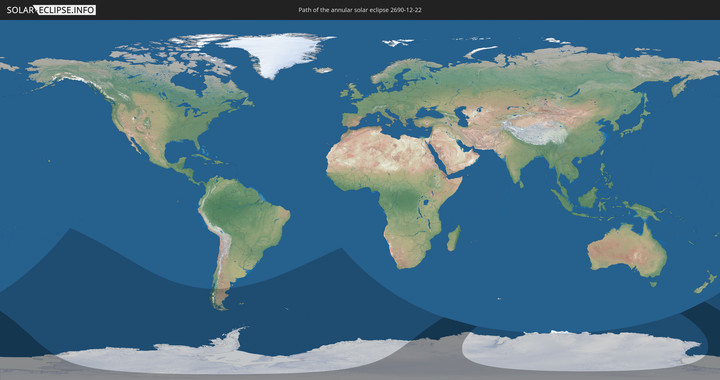Click on Borneo island in Southeast Asia

588,197
